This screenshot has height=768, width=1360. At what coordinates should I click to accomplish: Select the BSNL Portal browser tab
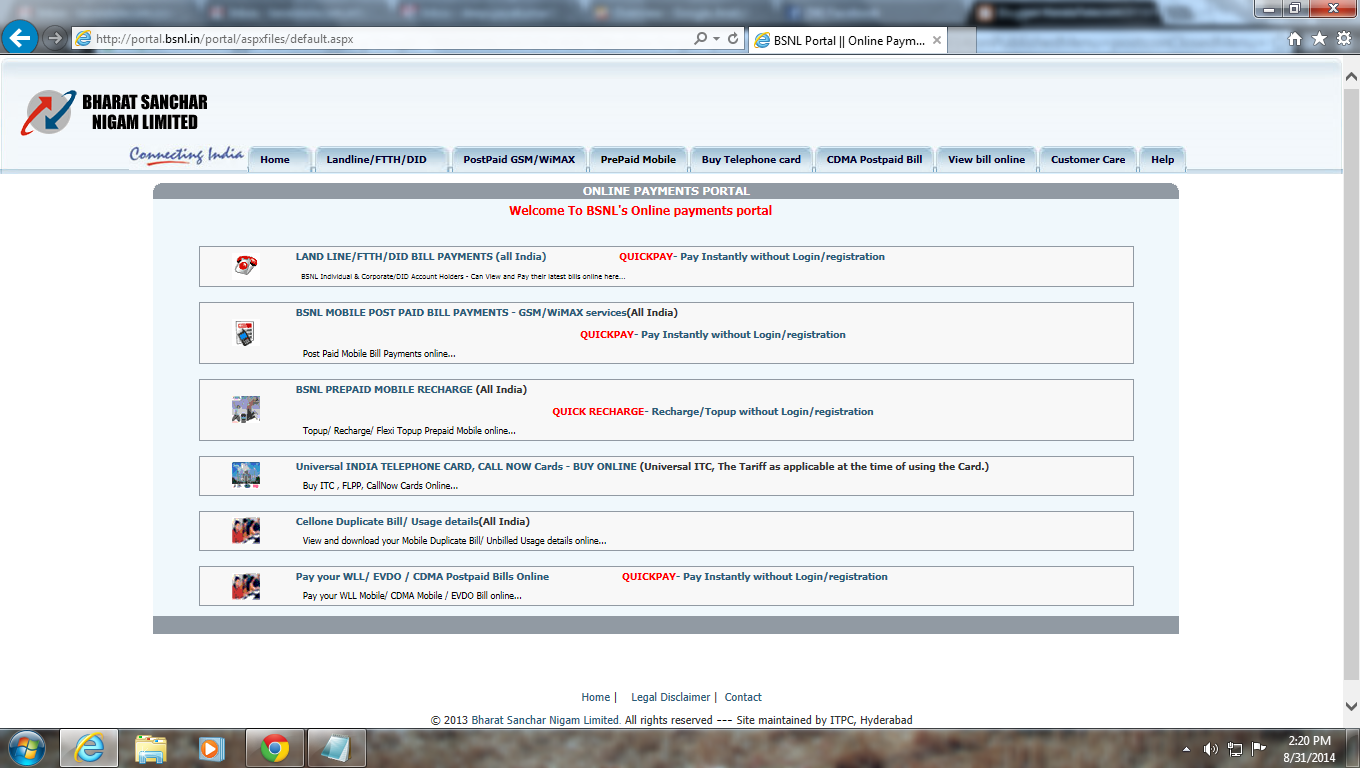coord(848,41)
